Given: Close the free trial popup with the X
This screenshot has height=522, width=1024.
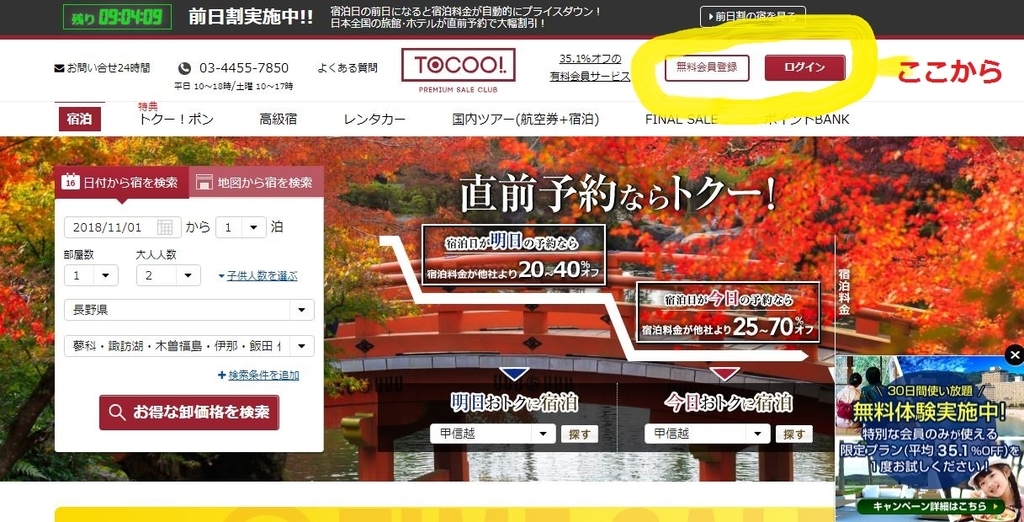Looking at the screenshot, I should [x=1014, y=355].
